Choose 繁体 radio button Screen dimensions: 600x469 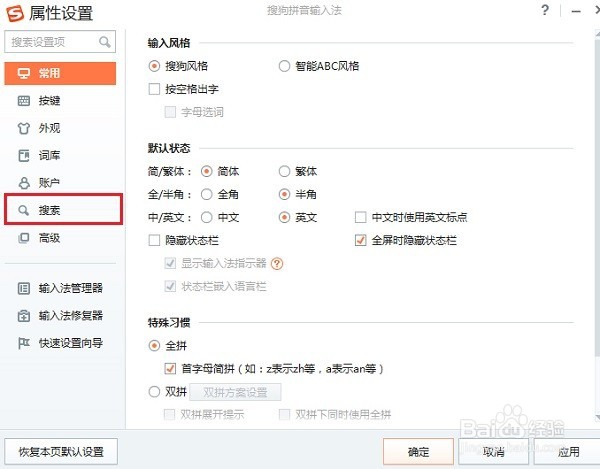284,171
